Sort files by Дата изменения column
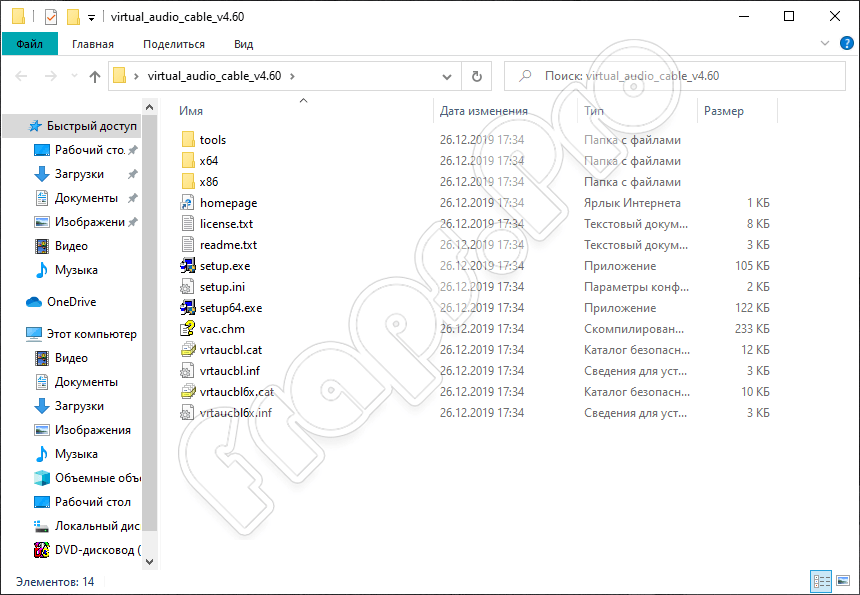Image resolution: width=860 pixels, height=595 pixels. (484, 111)
